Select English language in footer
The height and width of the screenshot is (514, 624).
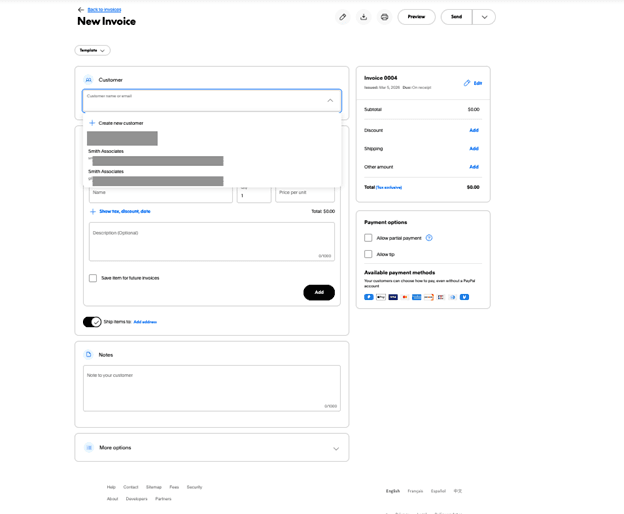pos(393,491)
